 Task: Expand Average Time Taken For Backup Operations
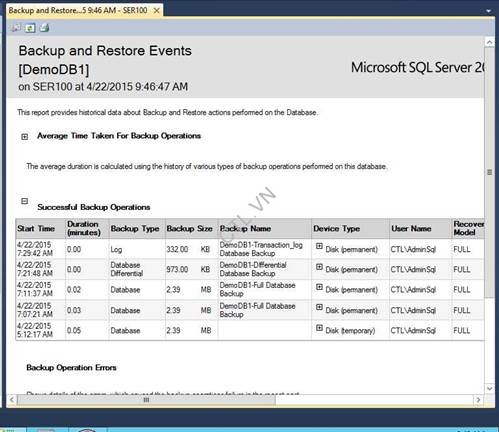25,136
